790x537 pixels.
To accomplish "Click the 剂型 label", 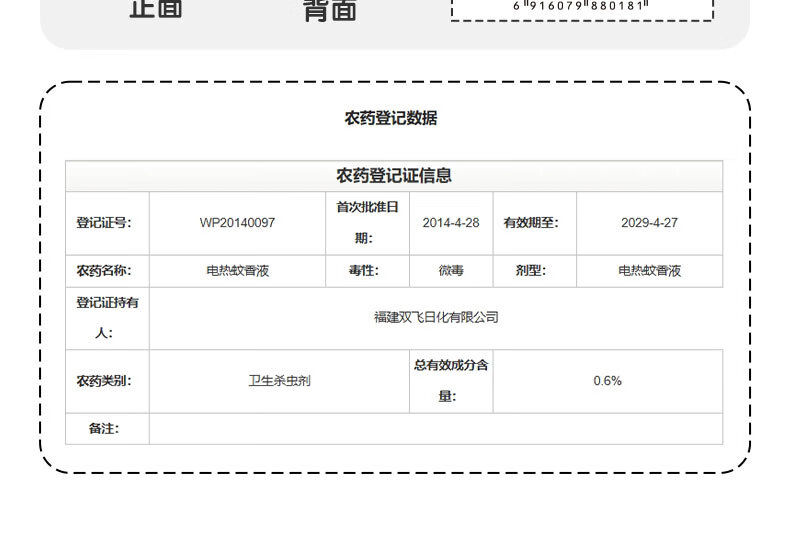I will 531,271.
